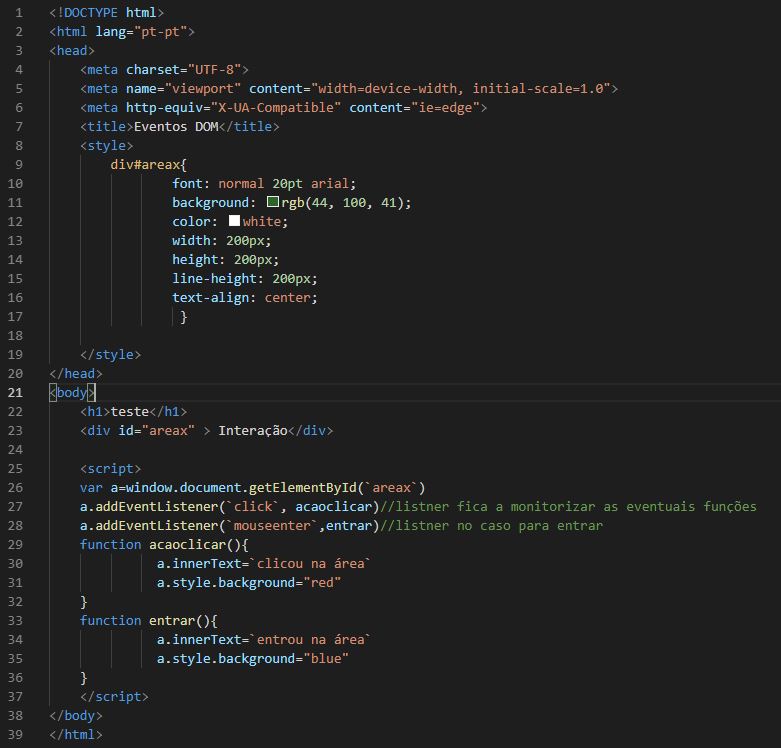Click the closing style tag on line 19
The width and height of the screenshot is (781, 748).
point(111,355)
